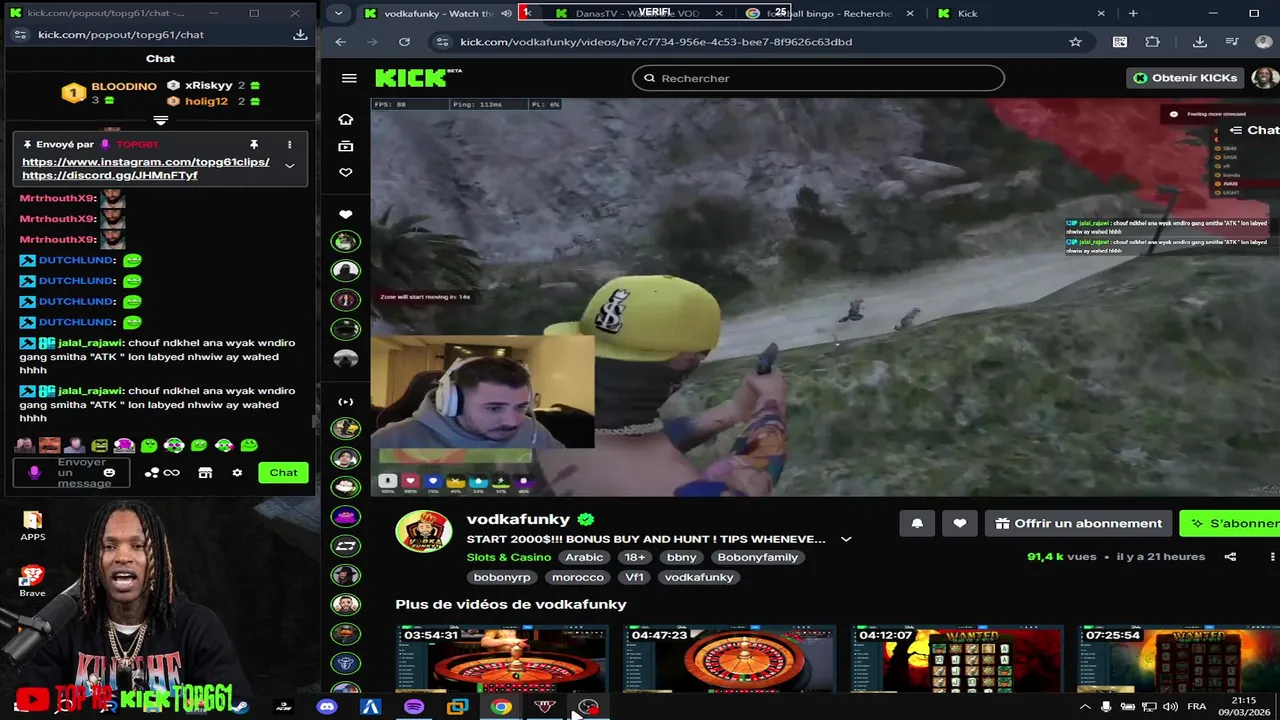Expand the pinned message chevron
Viewport: 1280px width, 720px height.
[289, 165]
